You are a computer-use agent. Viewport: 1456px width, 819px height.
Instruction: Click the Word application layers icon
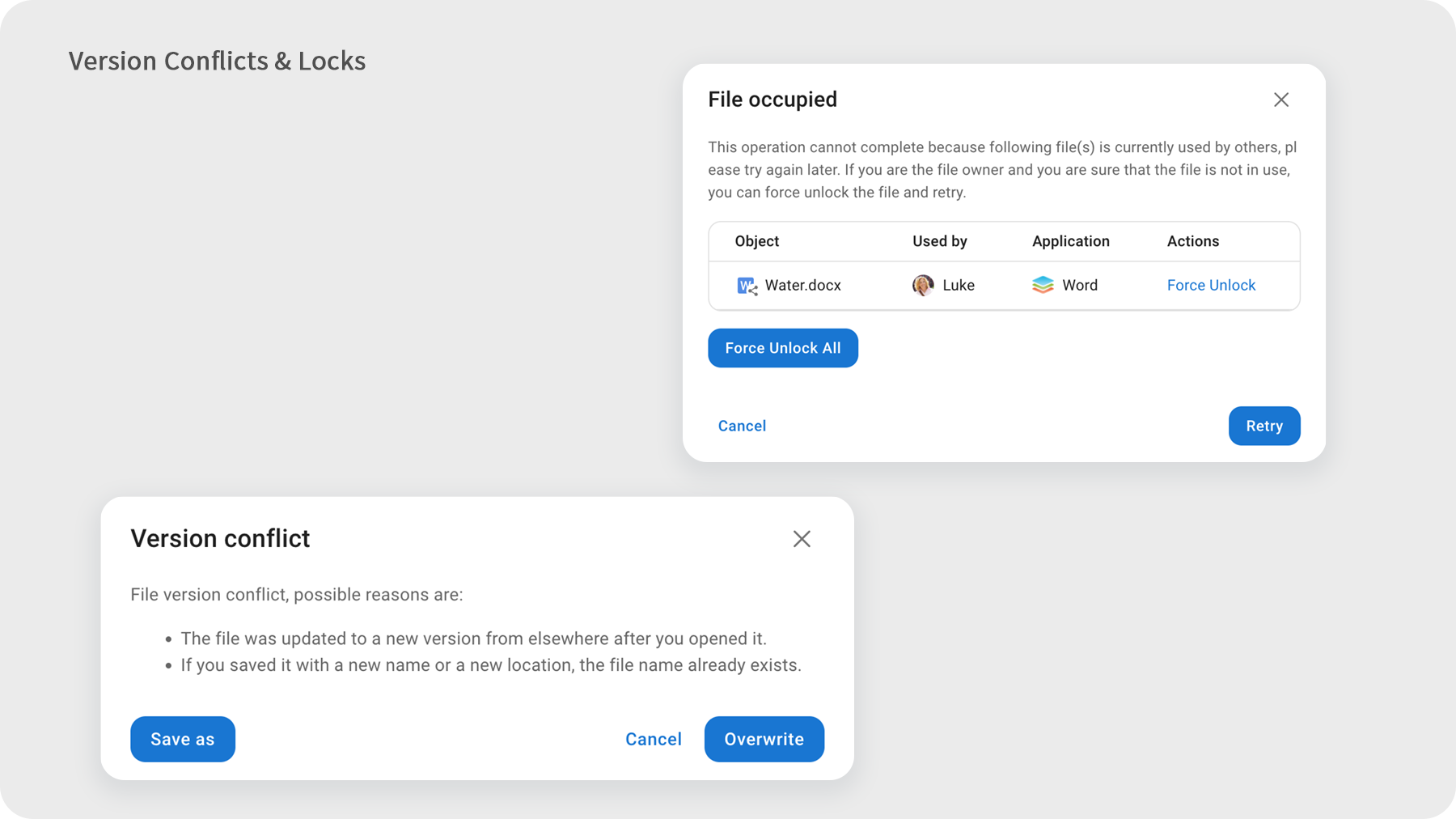1043,285
